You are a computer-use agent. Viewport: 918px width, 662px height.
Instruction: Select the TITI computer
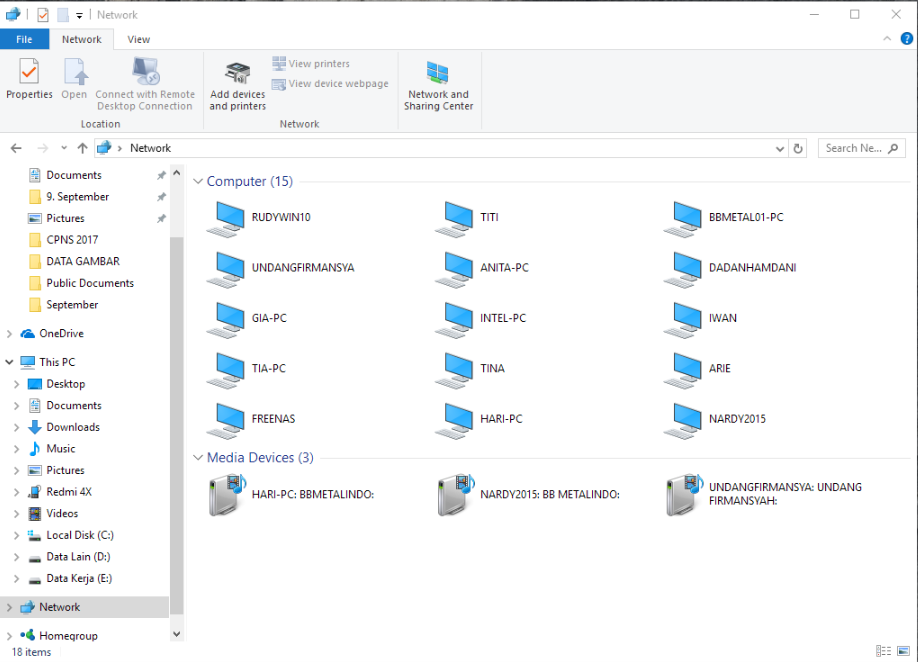(x=467, y=218)
